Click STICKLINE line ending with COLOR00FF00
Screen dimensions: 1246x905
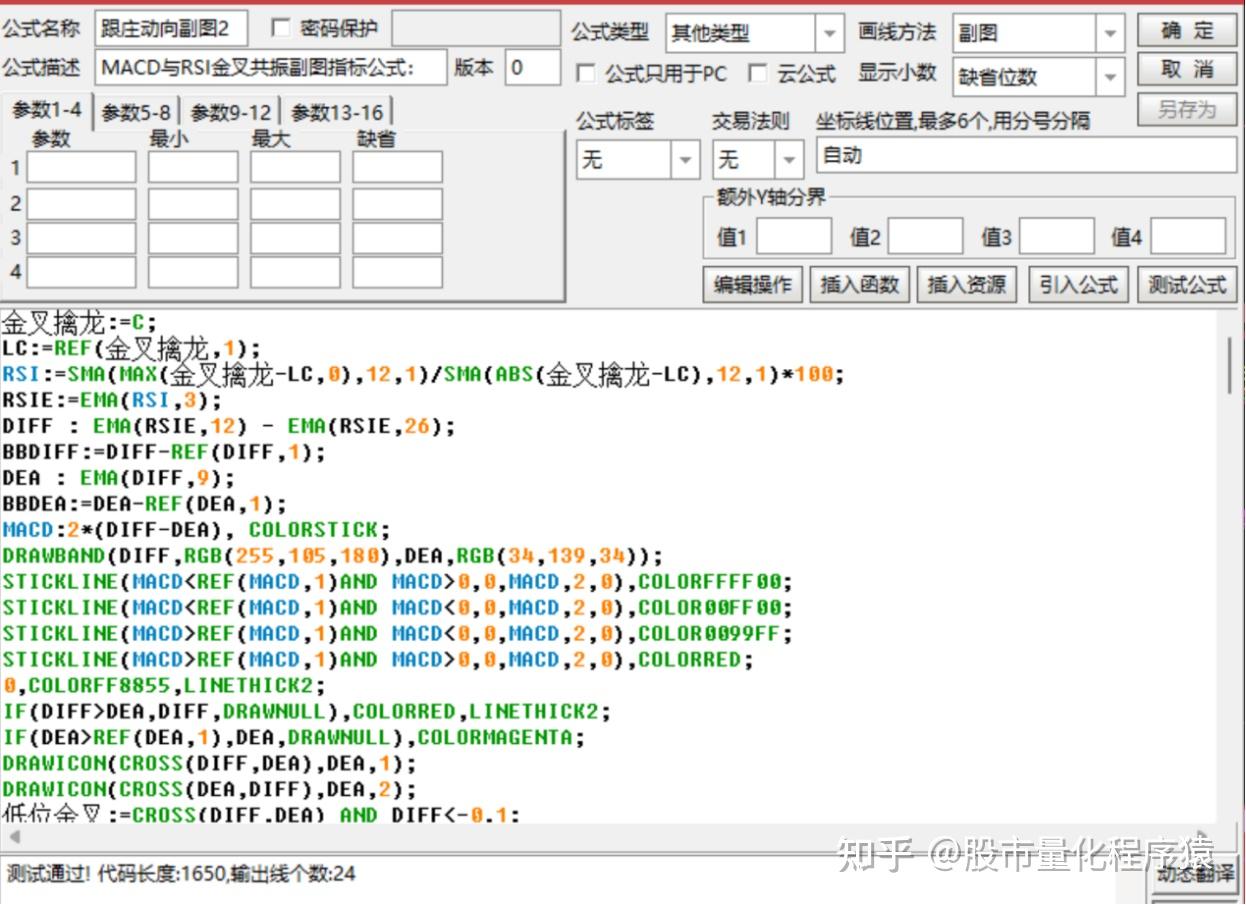coord(397,608)
